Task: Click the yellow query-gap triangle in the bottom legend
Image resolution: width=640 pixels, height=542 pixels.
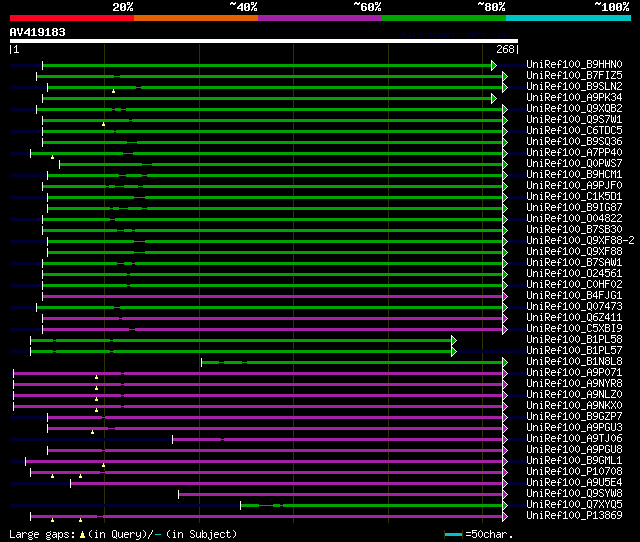Action: click(x=83, y=535)
